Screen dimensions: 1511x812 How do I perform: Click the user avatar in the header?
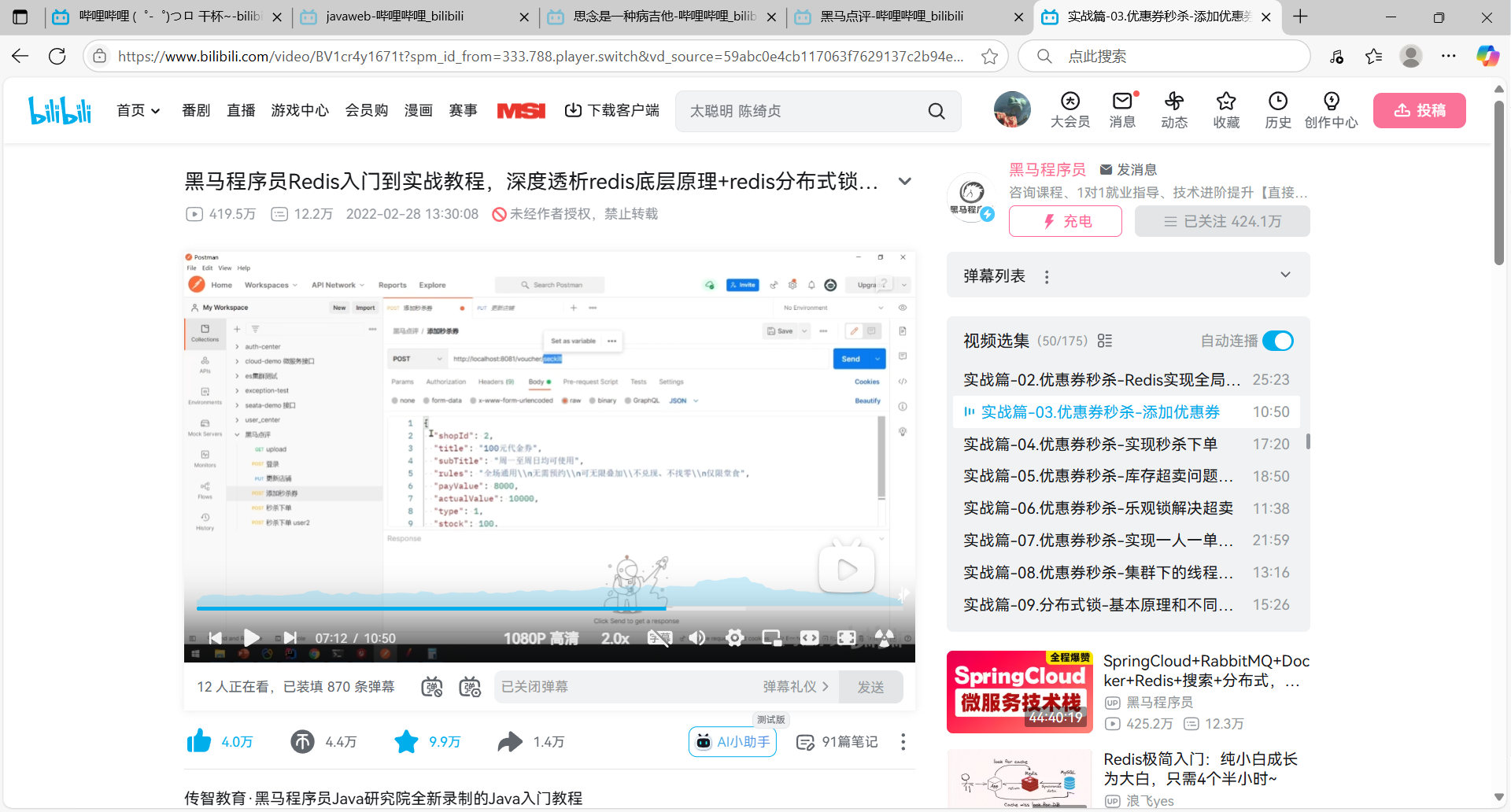pos(1012,109)
